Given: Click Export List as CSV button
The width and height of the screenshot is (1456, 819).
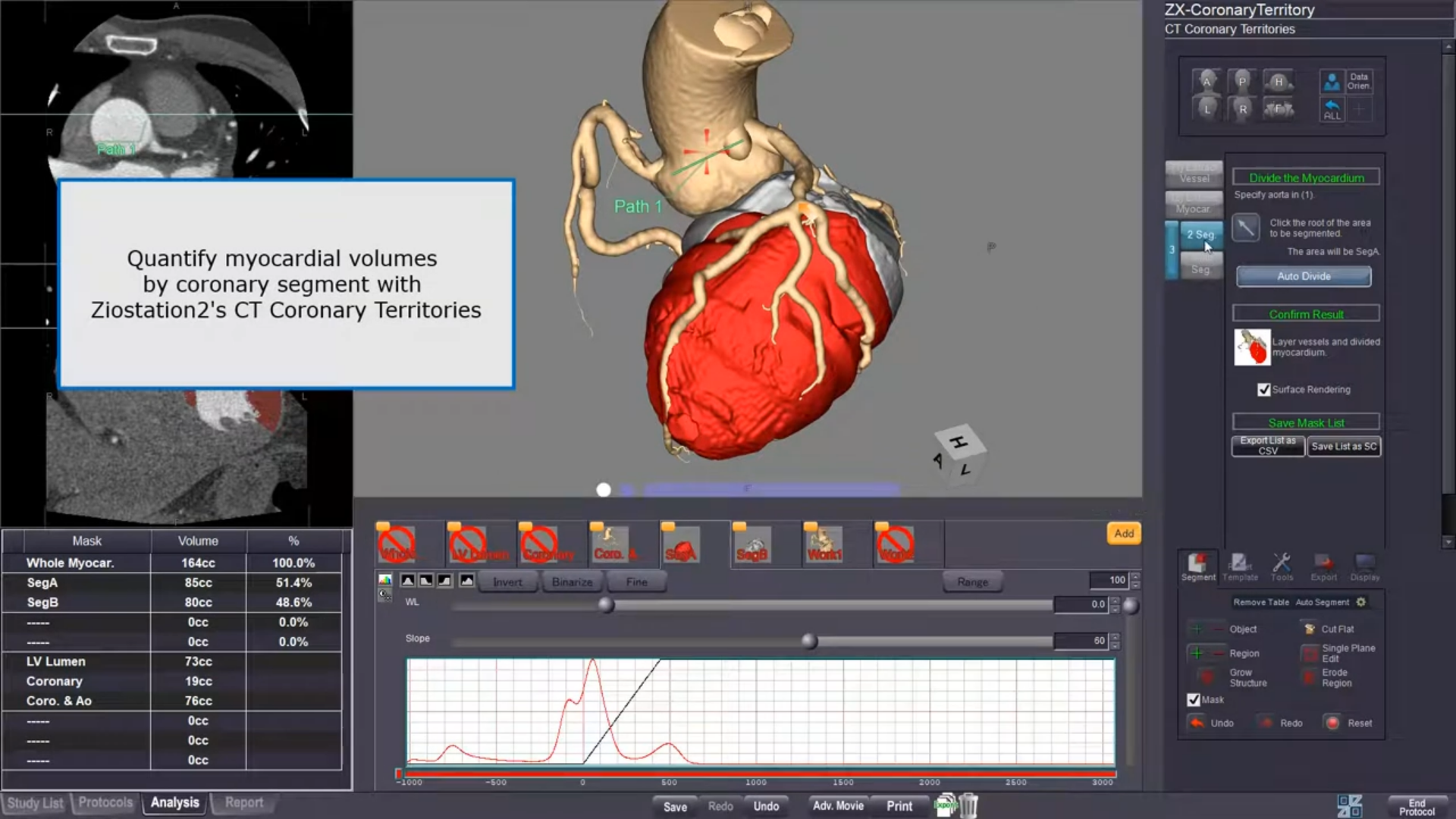Looking at the screenshot, I should tap(1268, 446).
